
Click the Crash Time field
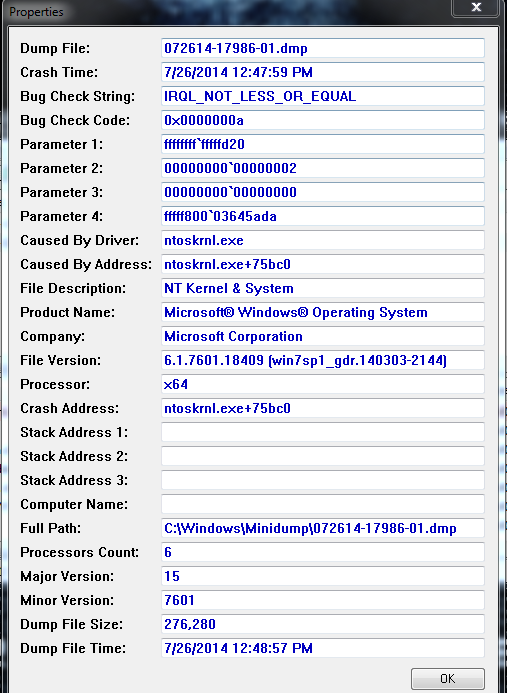pyautogui.click(x=323, y=72)
